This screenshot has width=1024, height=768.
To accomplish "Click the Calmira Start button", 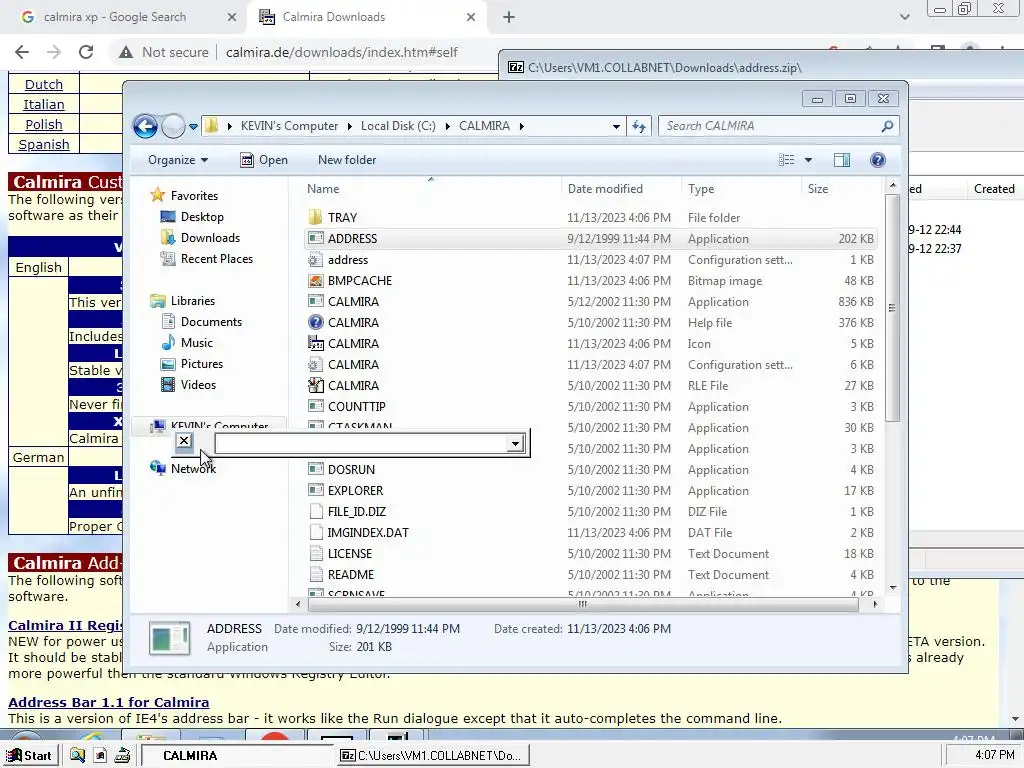I will (29, 756).
